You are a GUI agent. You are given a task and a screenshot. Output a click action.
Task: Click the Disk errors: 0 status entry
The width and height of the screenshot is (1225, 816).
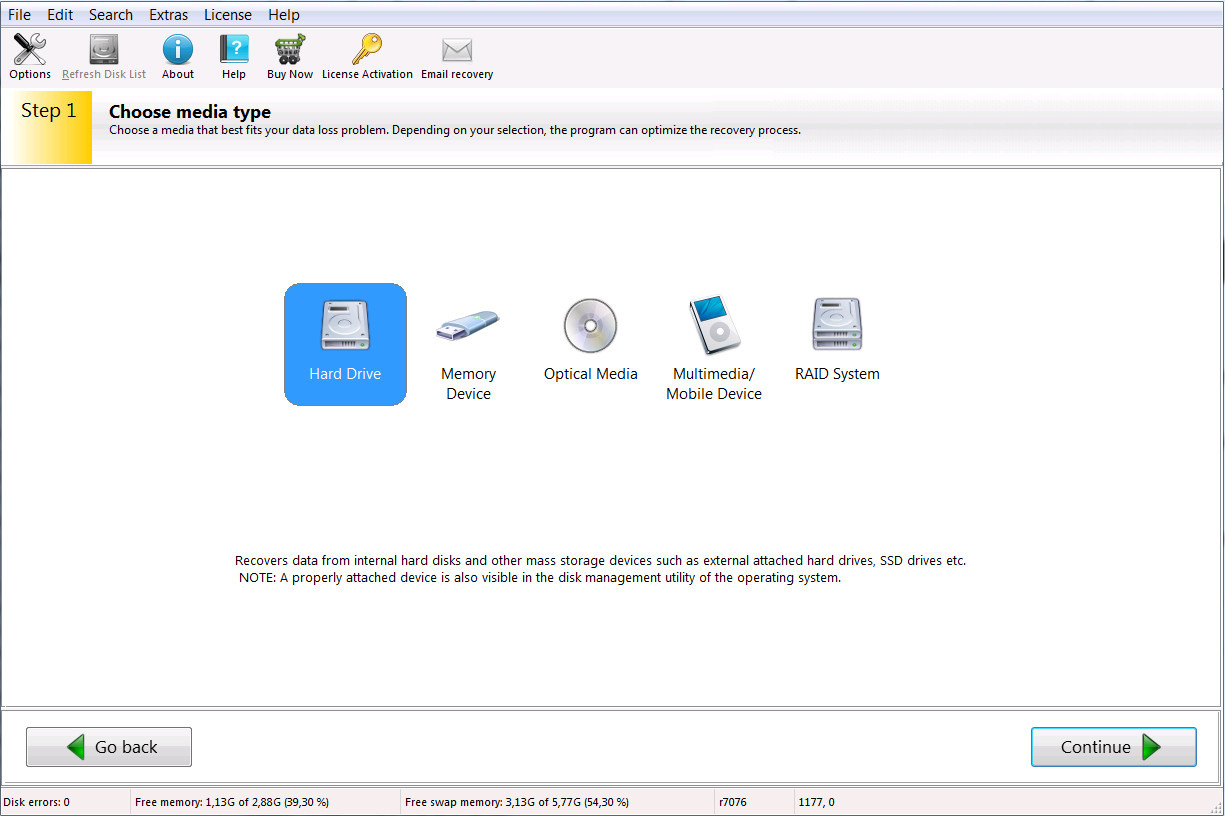click(37, 802)
